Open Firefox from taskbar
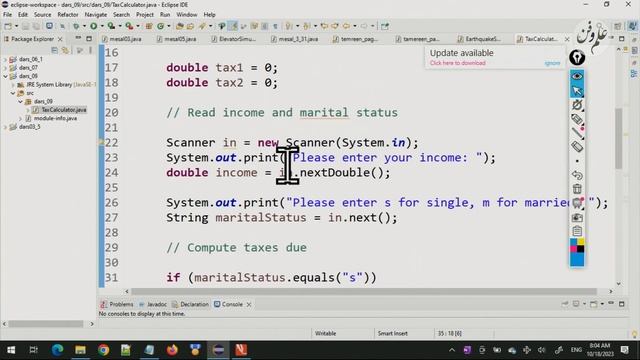This screenshot has height=360, width=640. [x=172, y=350]
